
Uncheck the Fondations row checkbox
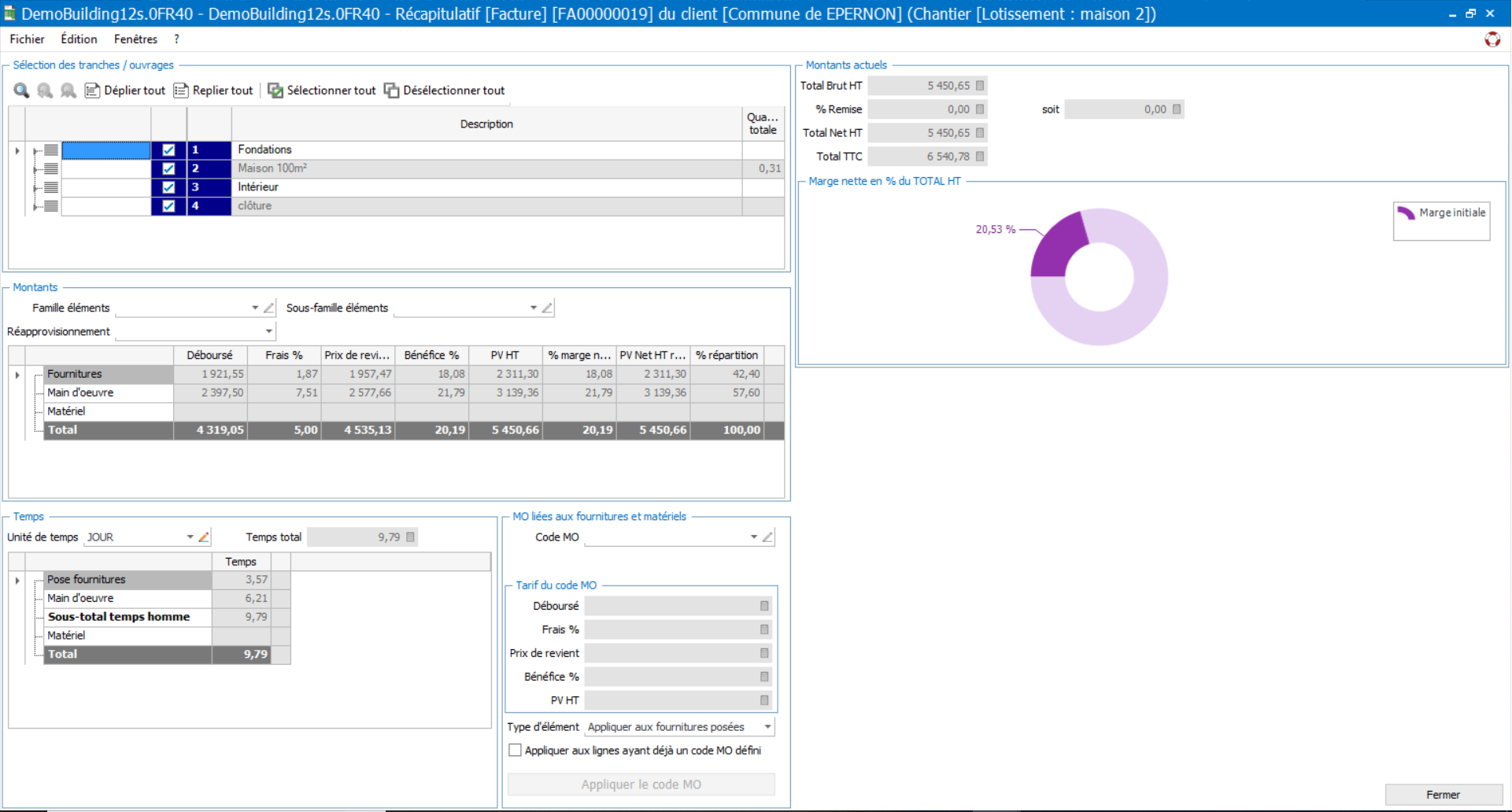coord(168,149)
